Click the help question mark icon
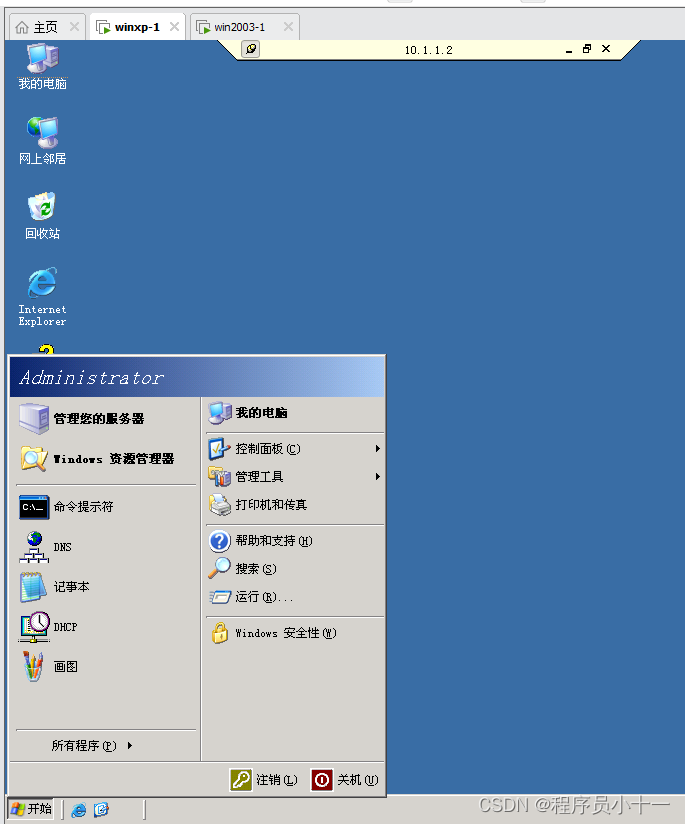685x824 pixels. (220, 541)
